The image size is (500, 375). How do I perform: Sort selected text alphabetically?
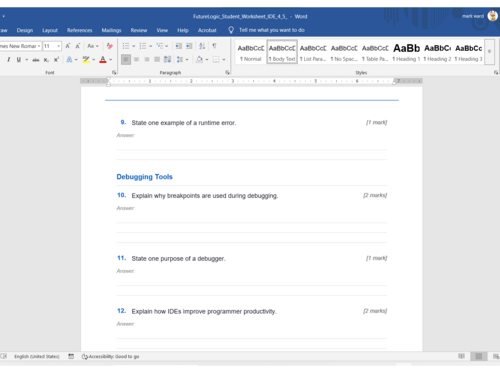point(202,46)
